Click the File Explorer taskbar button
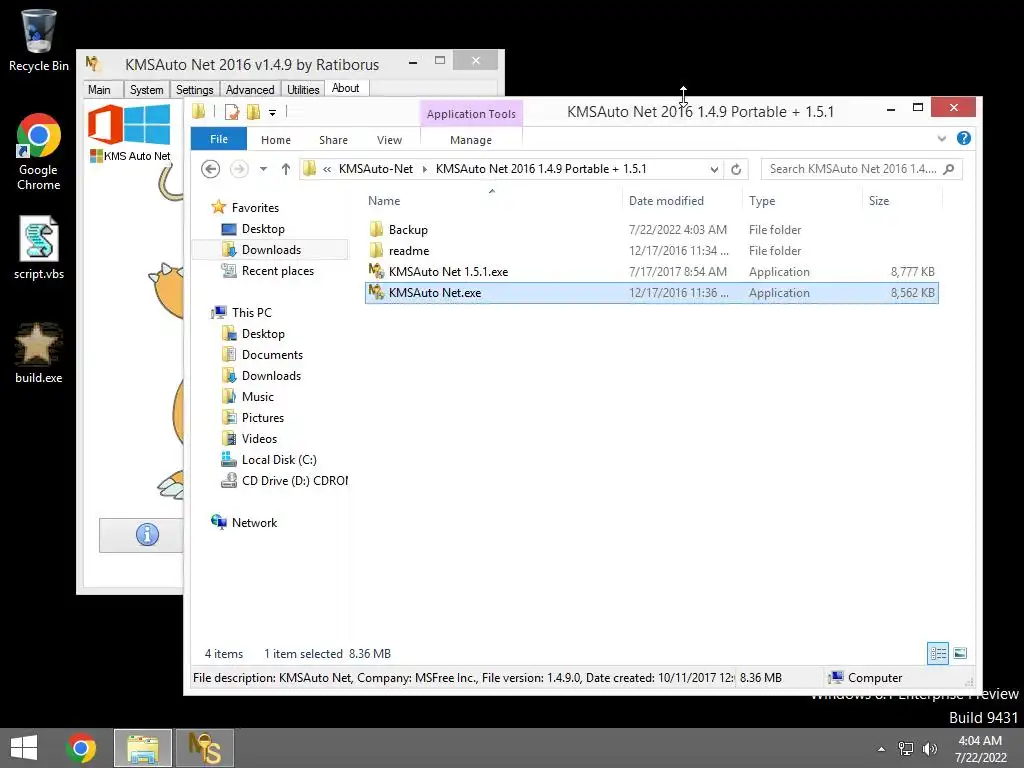 (x=143, y=748)
